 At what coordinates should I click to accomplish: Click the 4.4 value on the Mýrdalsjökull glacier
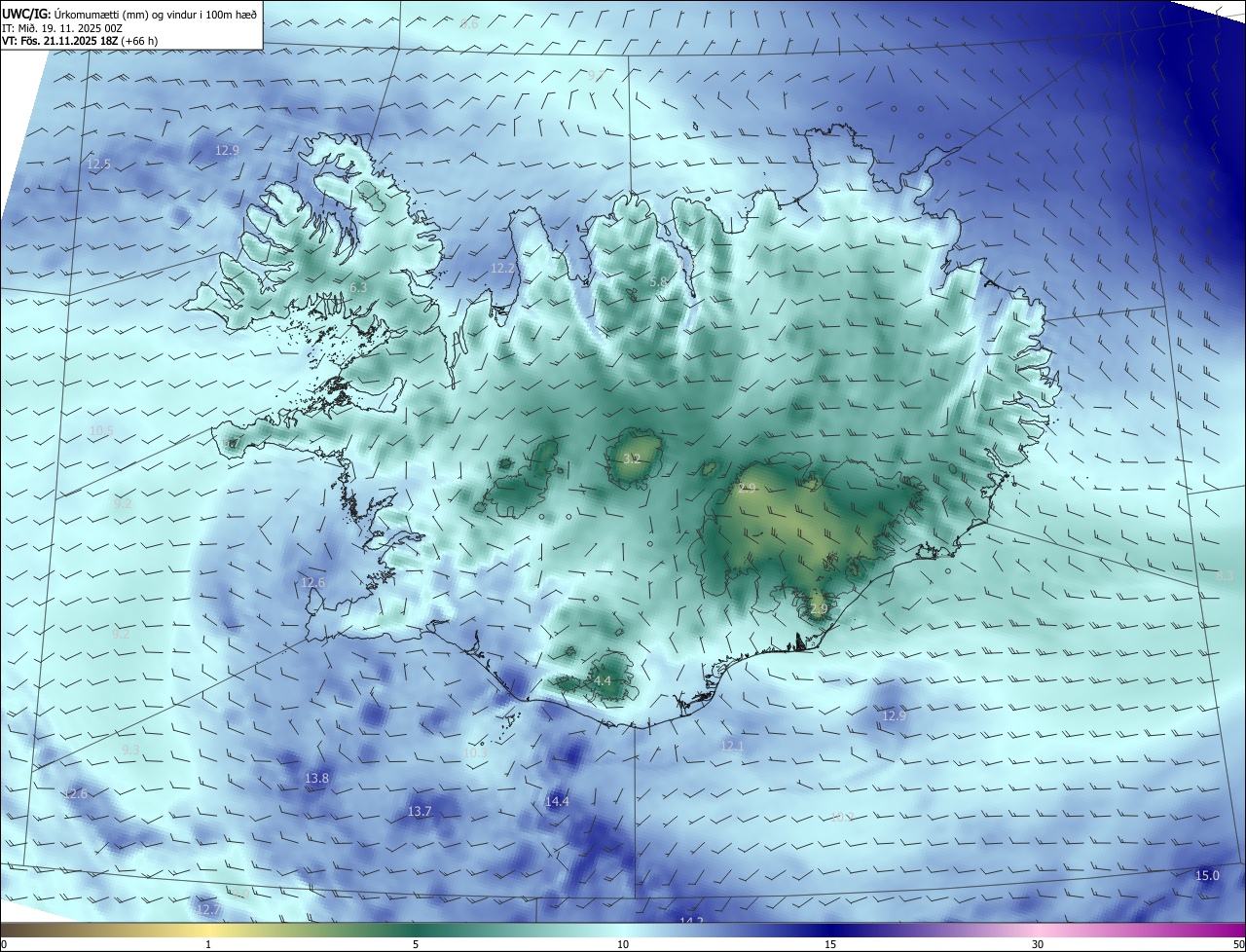pyautogui.click(x=602, y=681)
